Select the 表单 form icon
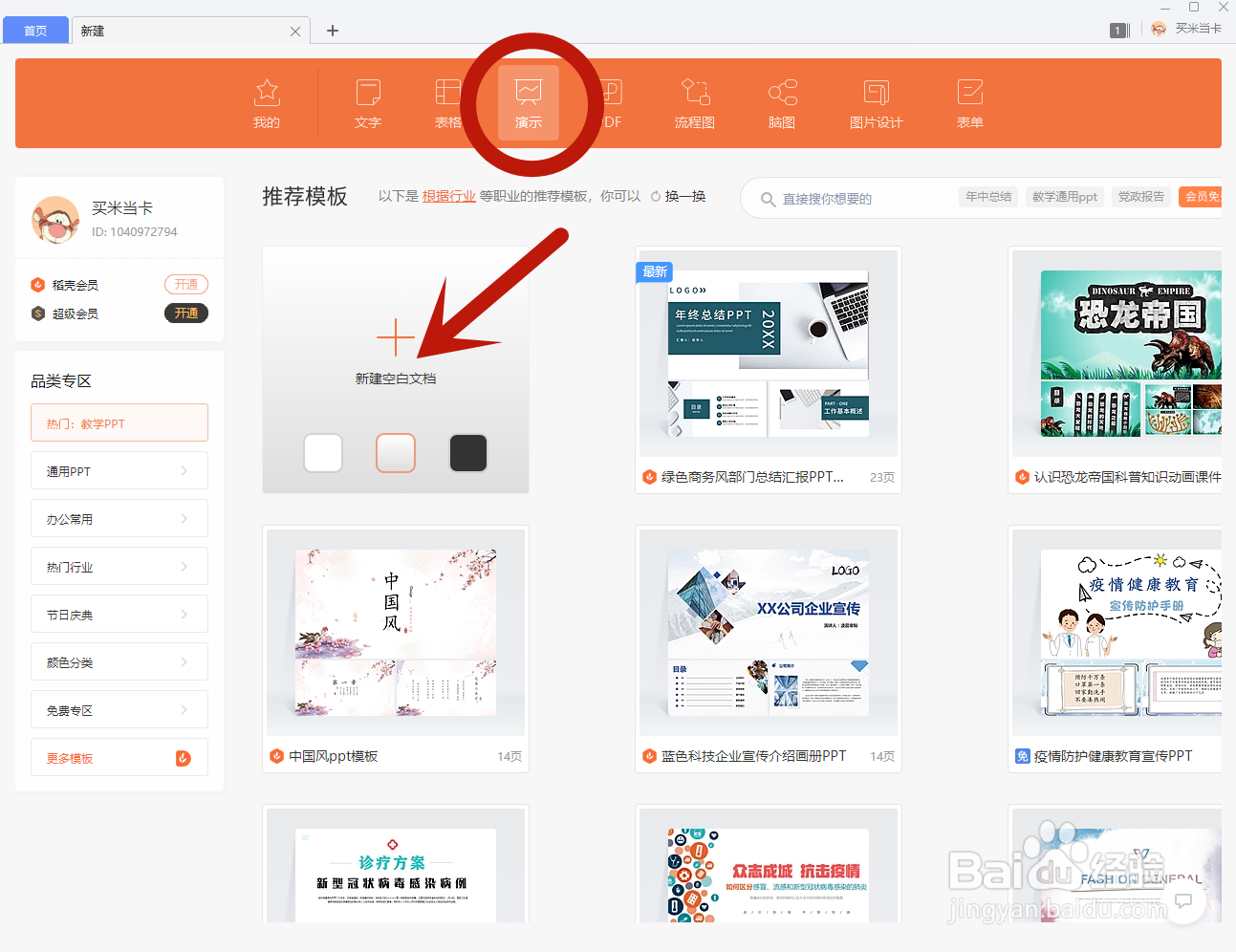The width and height of the screenshot is (1236, 952). pyautogui.click(x=970, y=93)
